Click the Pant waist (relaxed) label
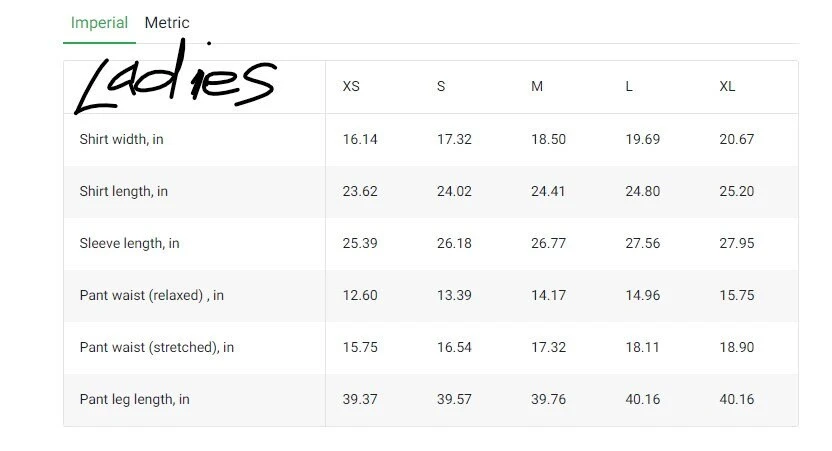The image size is (832, 451). [x=151, y=296]
